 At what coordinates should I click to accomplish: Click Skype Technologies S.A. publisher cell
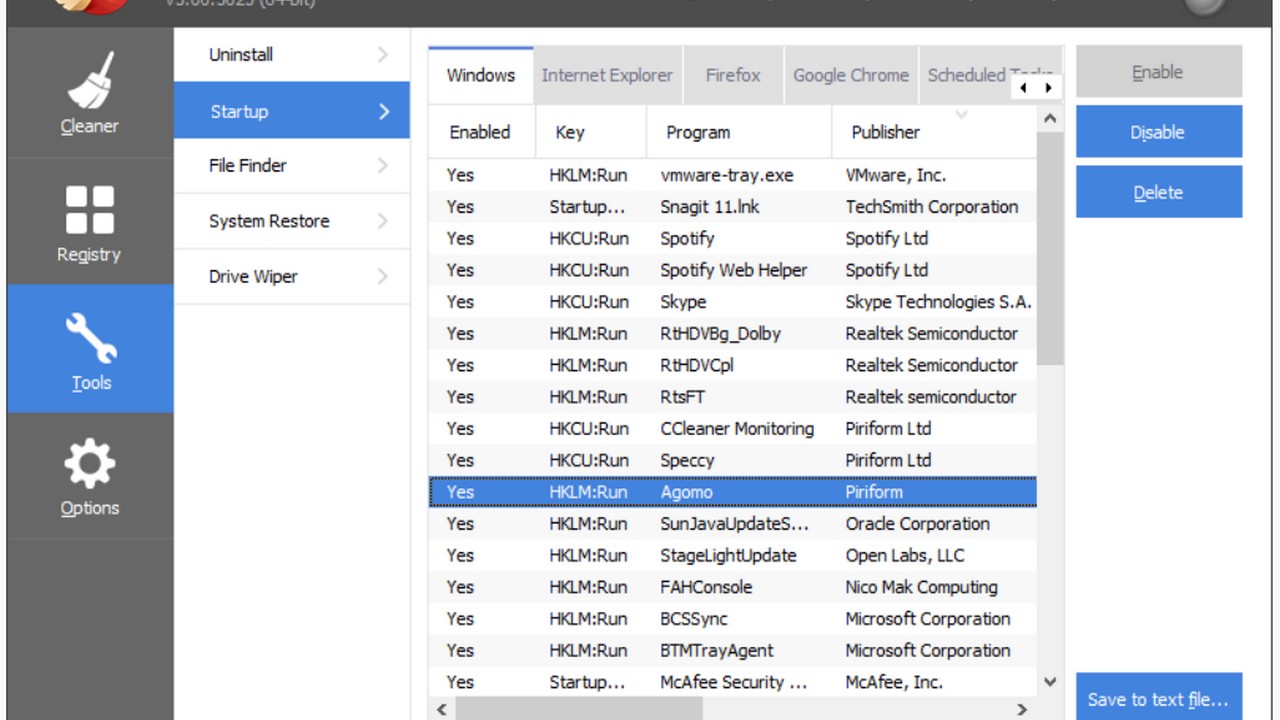coord(938,302)
